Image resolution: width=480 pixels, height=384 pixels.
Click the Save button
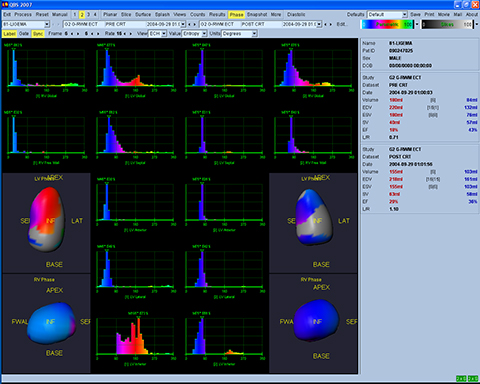(x=415, y=15)
